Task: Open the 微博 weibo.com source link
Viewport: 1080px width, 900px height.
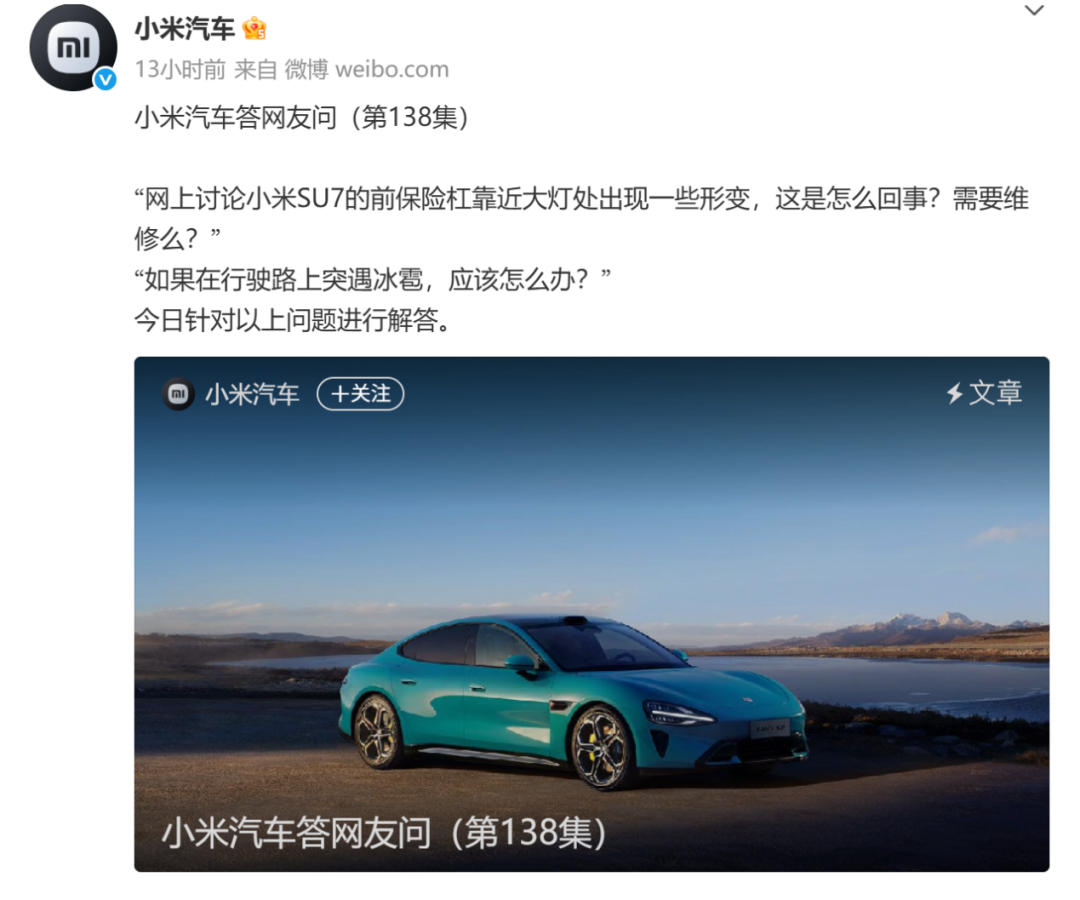Action: (366, 70)
